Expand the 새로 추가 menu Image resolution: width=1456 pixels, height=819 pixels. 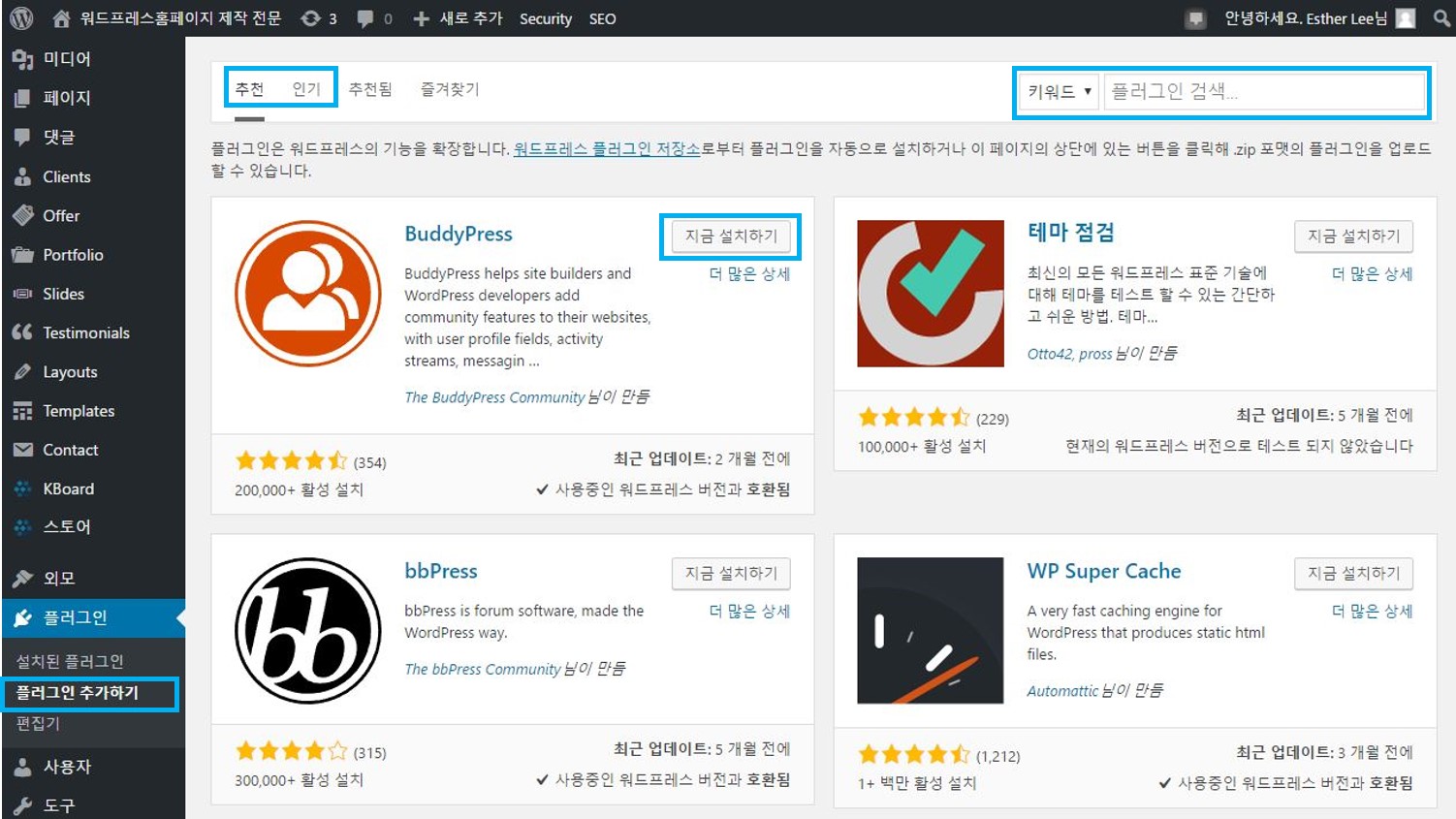pyautogui.click(x=459, y=18)
